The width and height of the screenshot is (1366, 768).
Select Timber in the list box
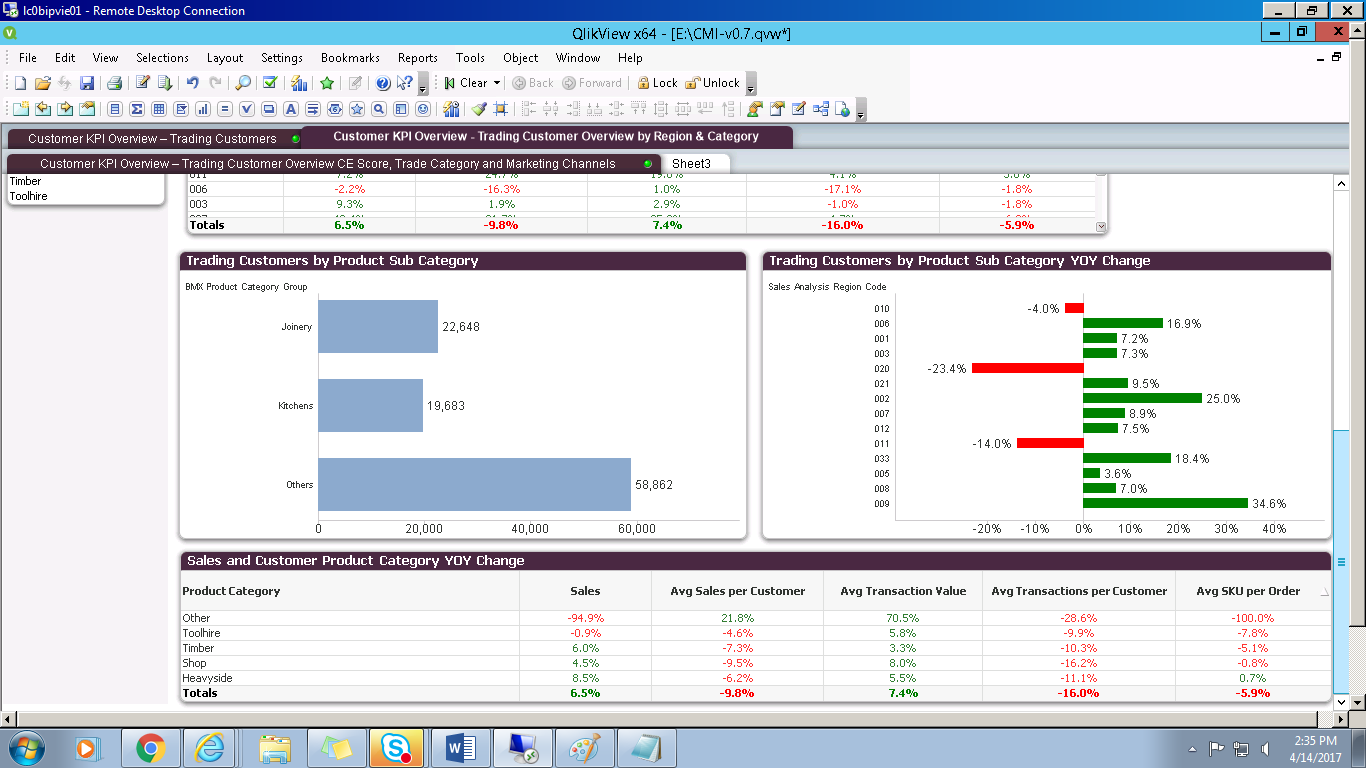[x=84, y=182]
